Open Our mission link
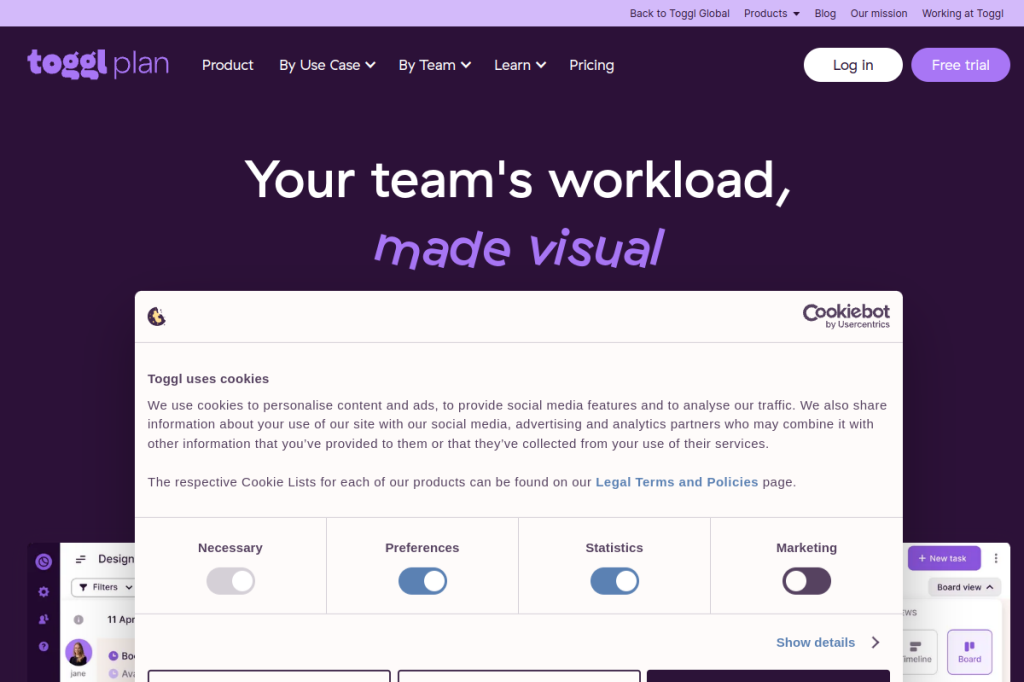The width and height of the screenshot is (1024, 682). click(x=878, y=13)
